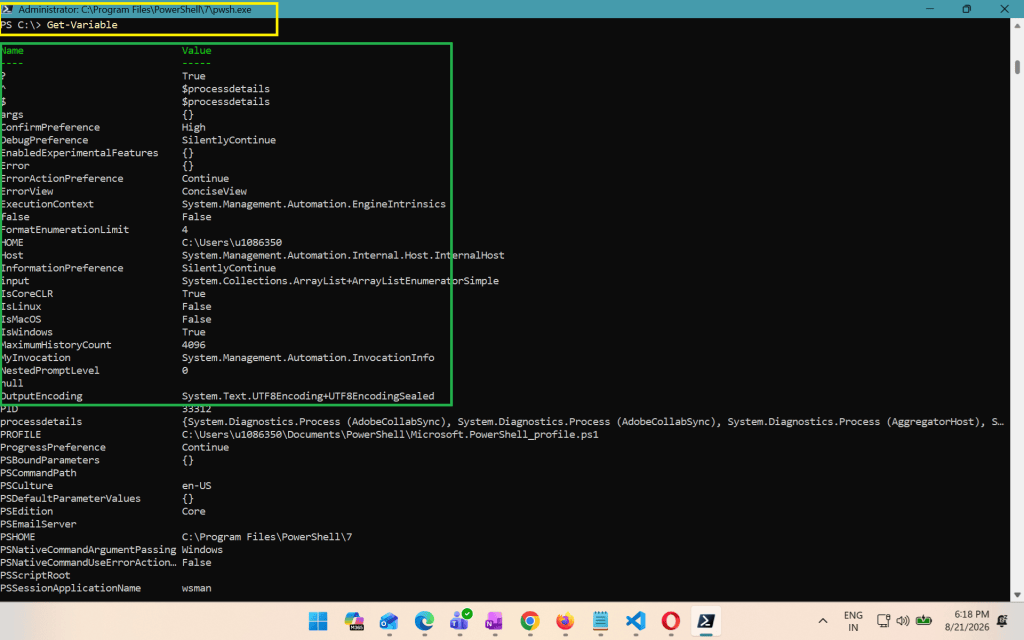Click the Value column header
The width and height of the screenshot is (1024, 640).
197,50
